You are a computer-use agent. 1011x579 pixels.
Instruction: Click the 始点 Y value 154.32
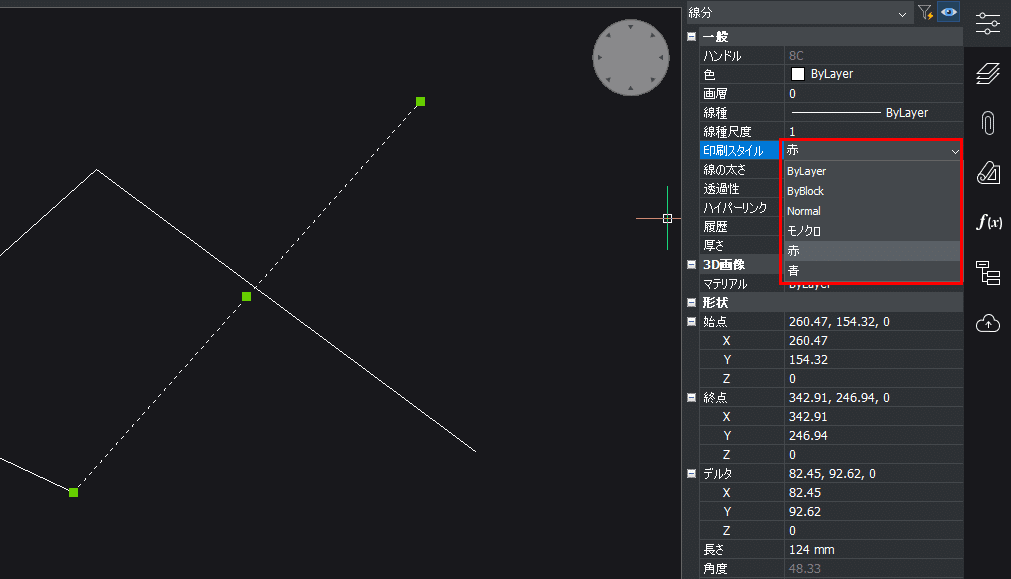873,359
